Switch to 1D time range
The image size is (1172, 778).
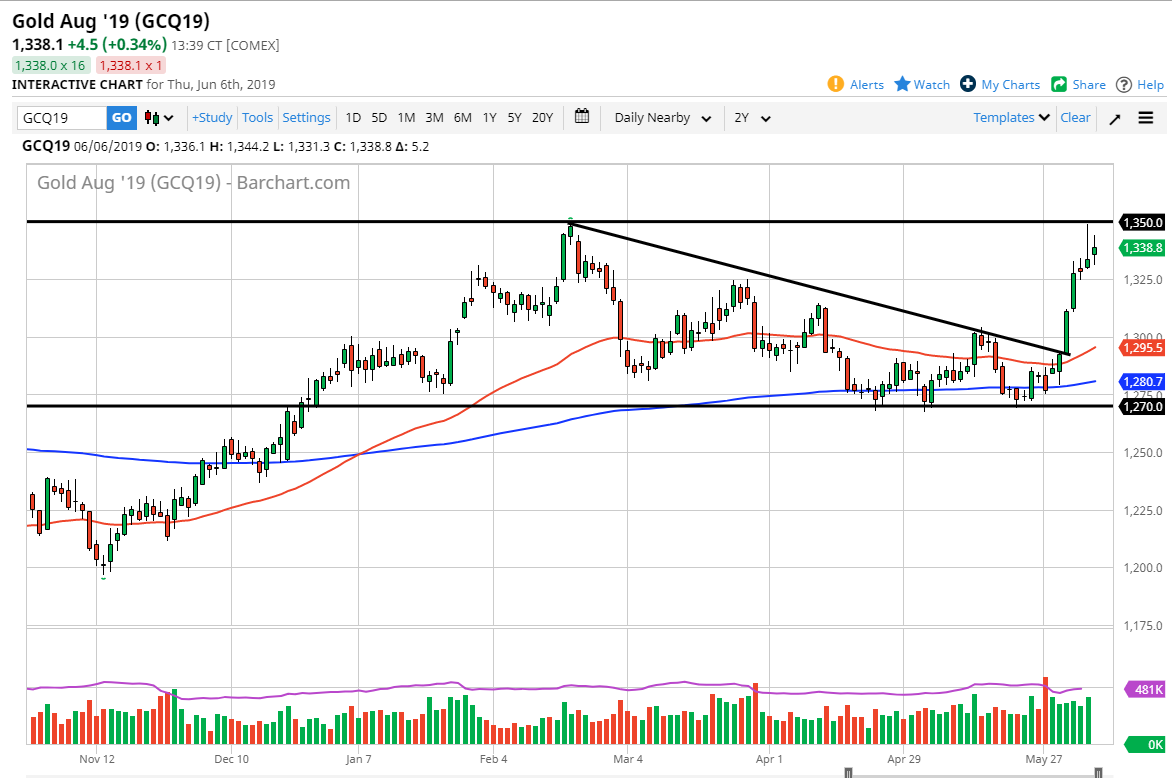click(353, 118)
